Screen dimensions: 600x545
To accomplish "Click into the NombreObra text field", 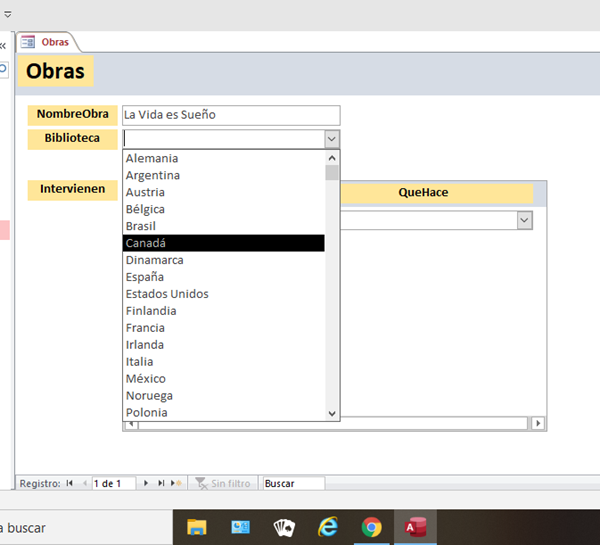I will (x=231, y=115).
